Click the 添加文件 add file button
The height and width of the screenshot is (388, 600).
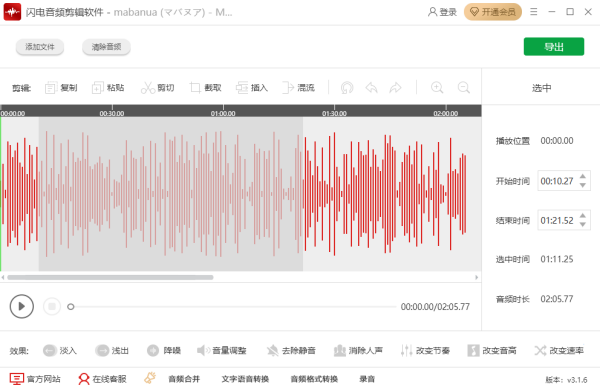(40, 47)
